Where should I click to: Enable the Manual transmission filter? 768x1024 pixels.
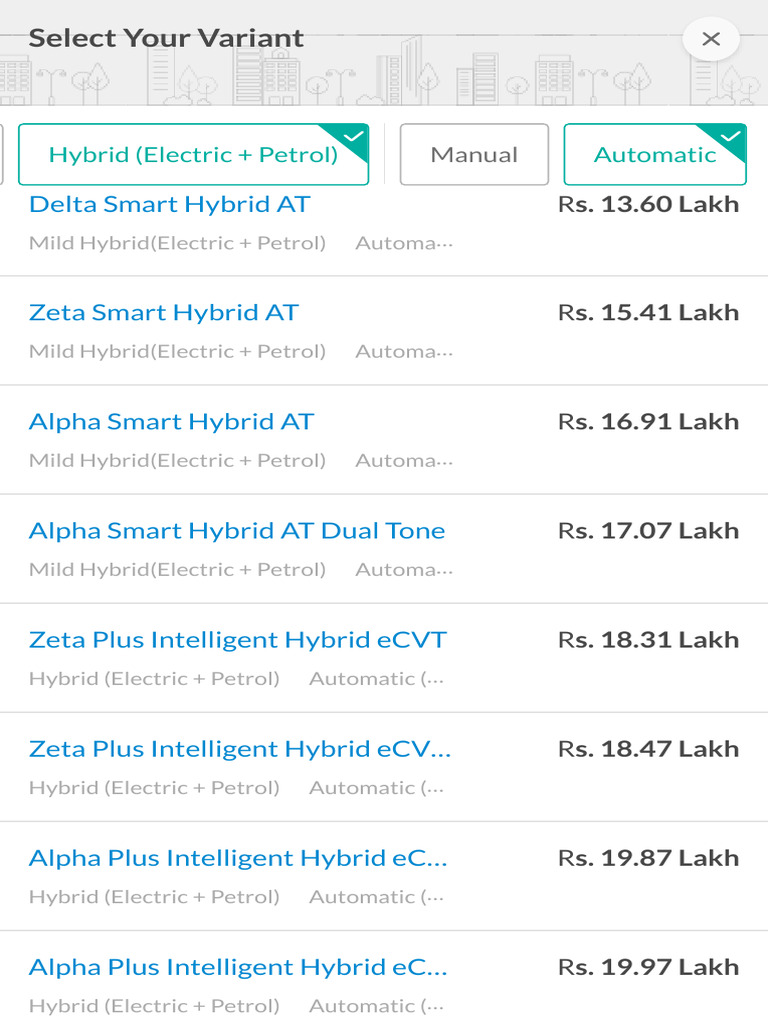click(474, 155)
